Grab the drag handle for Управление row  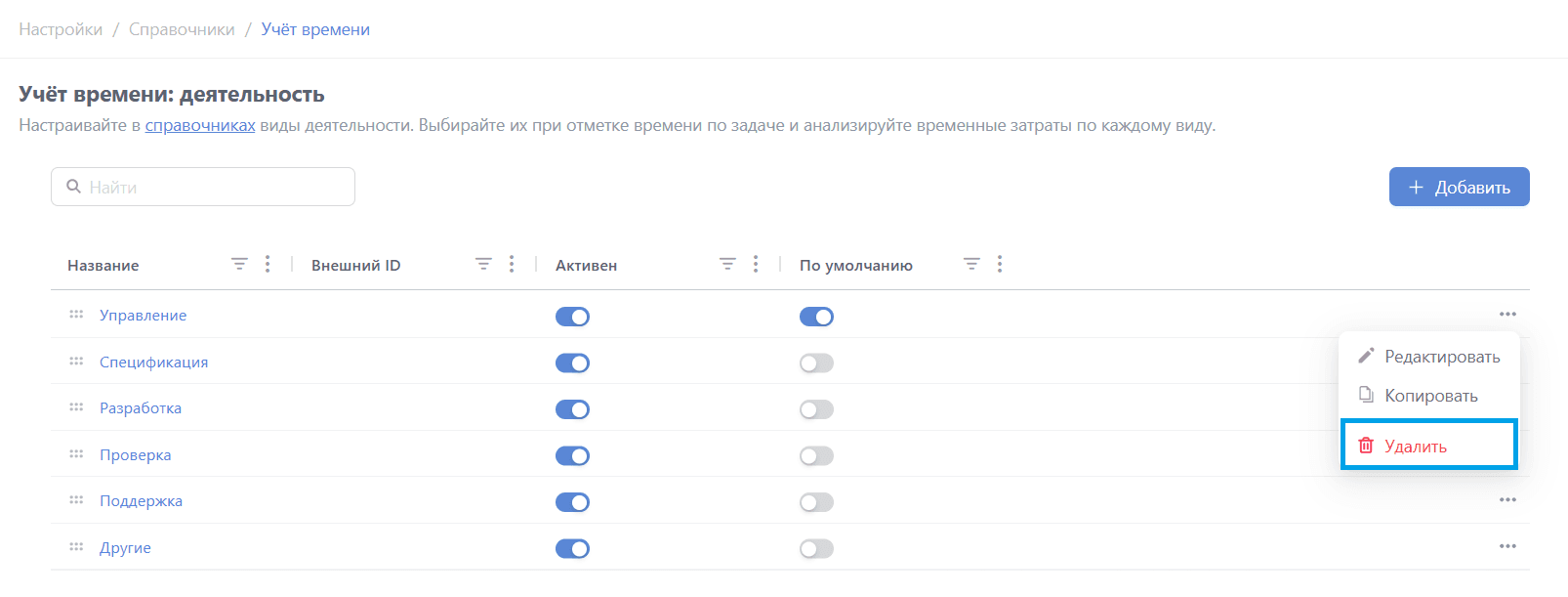click(x=76, y=315)
